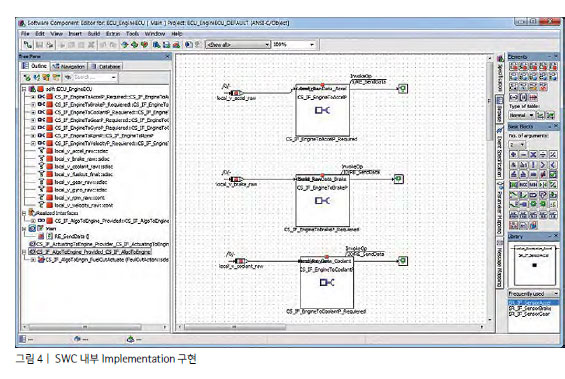
Task: Open the 100% zoom dropdown
Action: tap(312, 45)
